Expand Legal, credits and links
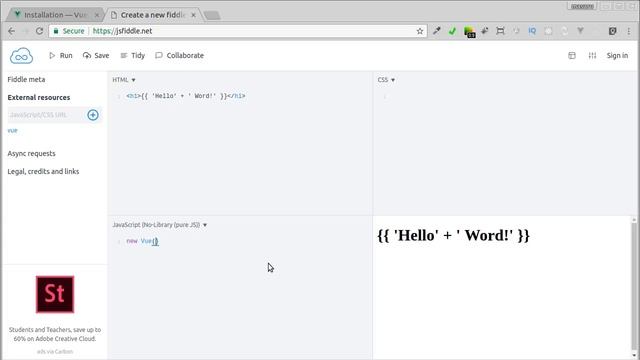 click(x=43, y=171)
